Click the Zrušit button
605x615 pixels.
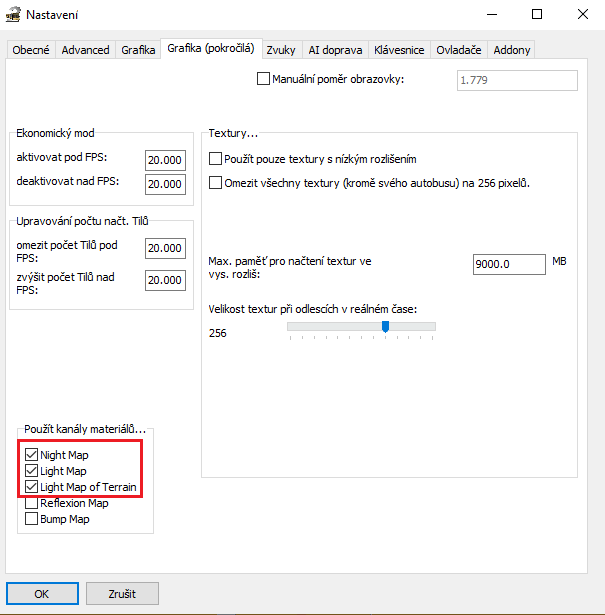coord(121,593)
